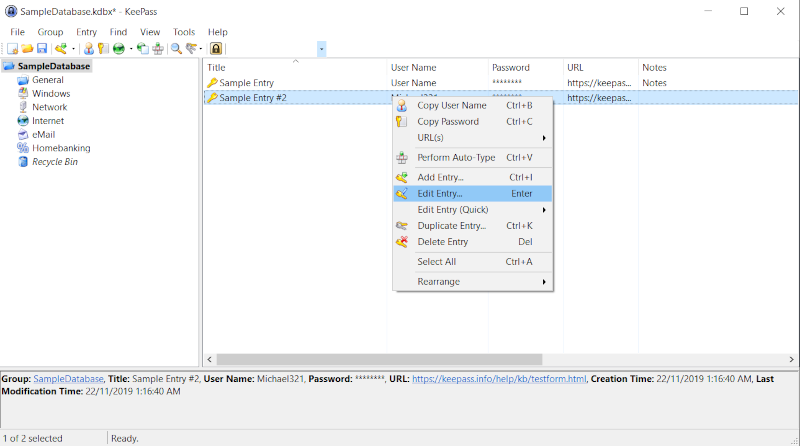Open the Tools menu
Screen dimensions: 800x446
[184, 32]
